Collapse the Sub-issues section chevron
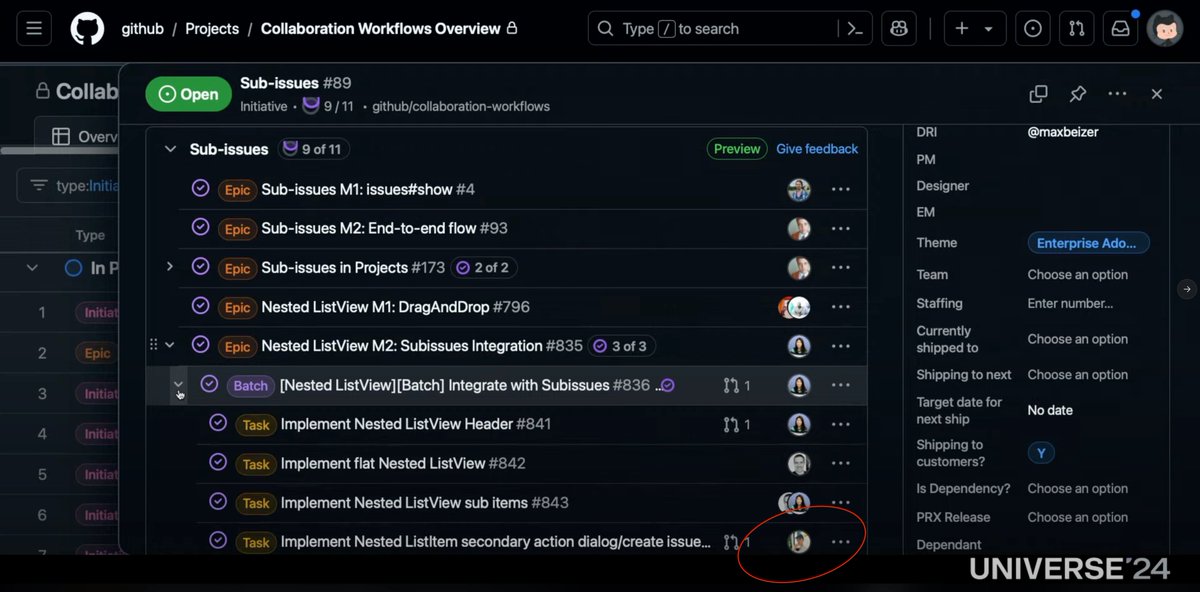 169,149
